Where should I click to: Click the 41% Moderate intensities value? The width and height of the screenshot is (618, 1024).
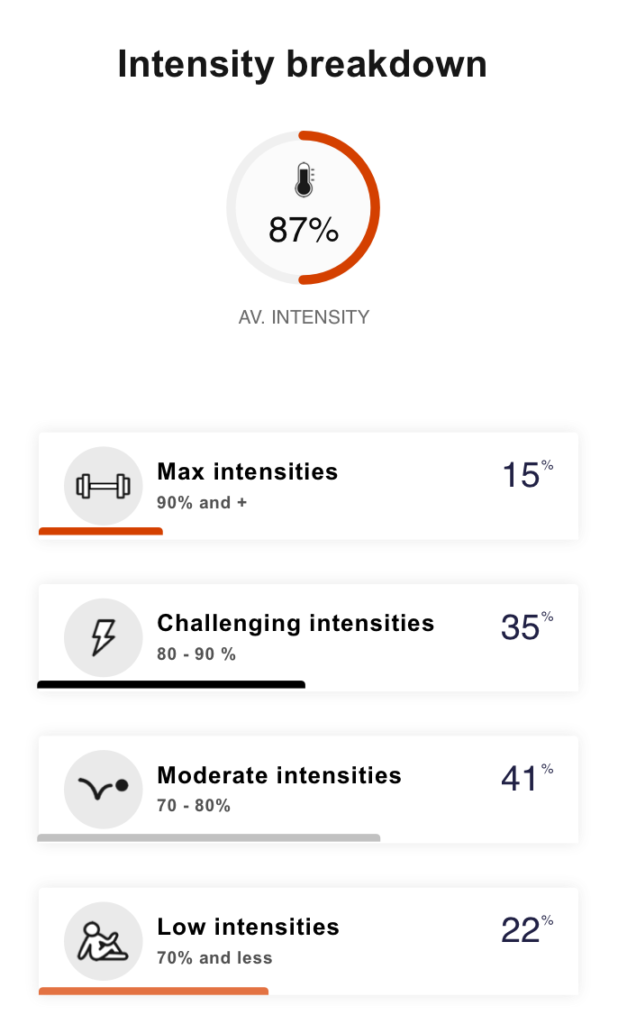527,777
